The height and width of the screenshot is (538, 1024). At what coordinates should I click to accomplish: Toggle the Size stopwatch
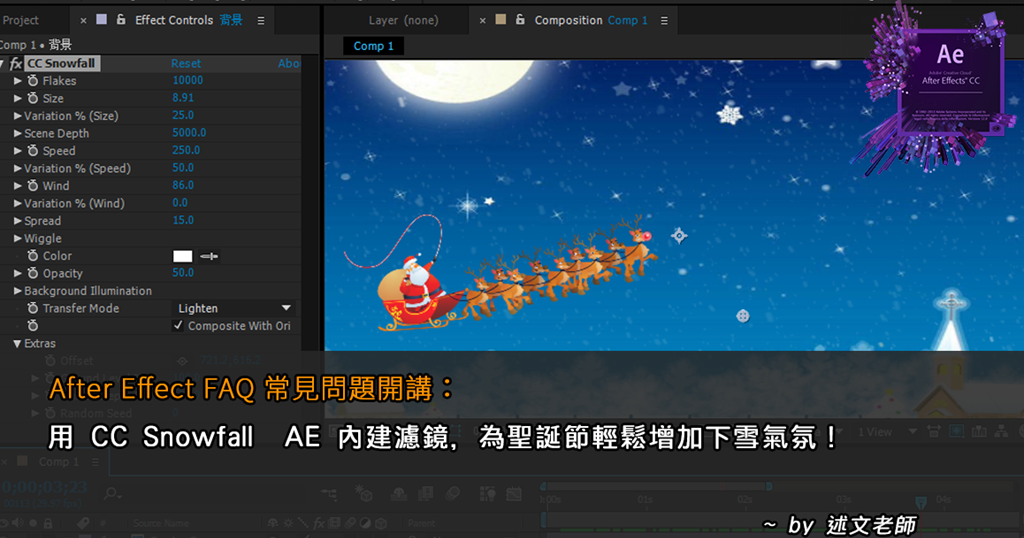click(x=33, y=99)
